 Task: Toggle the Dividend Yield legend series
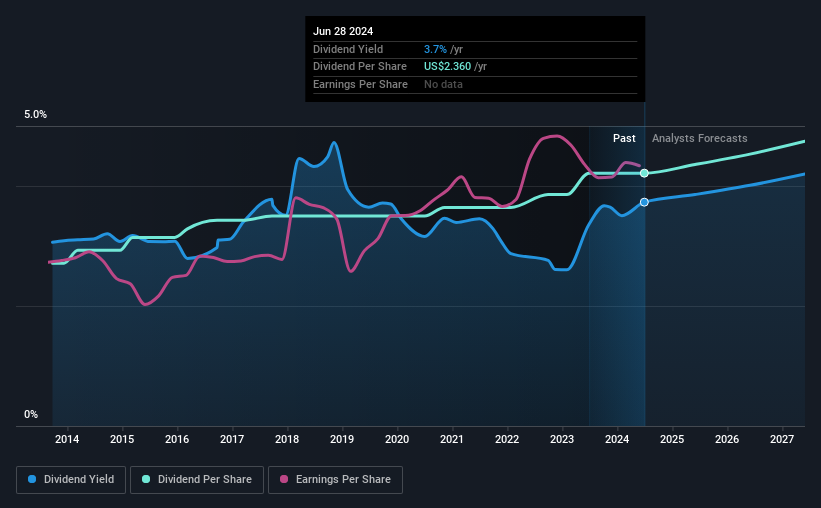click(71, 480)
